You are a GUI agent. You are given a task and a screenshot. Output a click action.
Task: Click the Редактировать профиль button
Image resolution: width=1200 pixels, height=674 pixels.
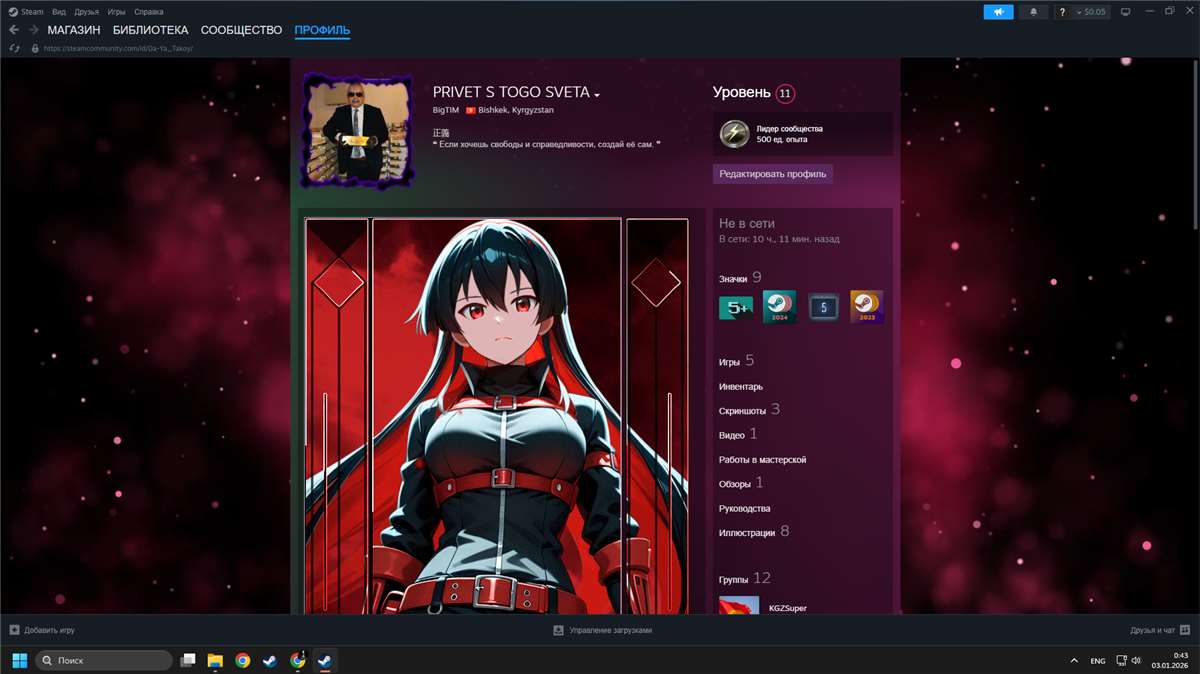tap(772, 174)
